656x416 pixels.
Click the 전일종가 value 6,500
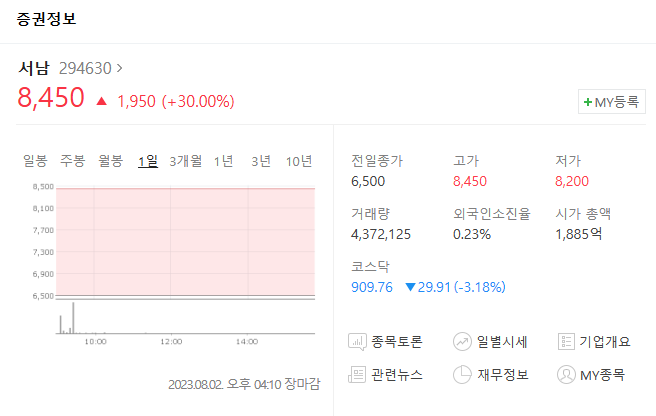368,181
